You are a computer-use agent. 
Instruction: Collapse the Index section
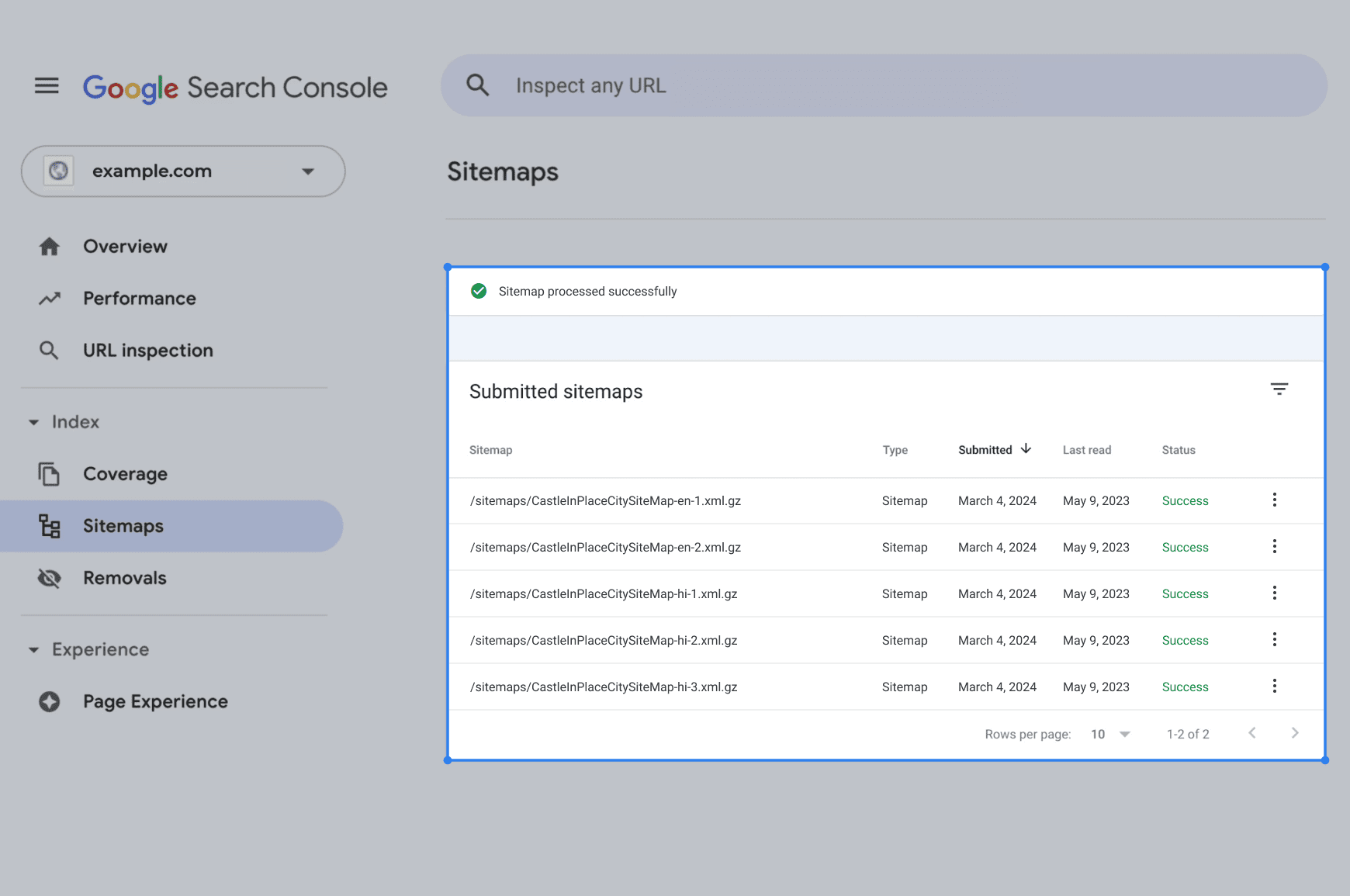pos(34,422)
